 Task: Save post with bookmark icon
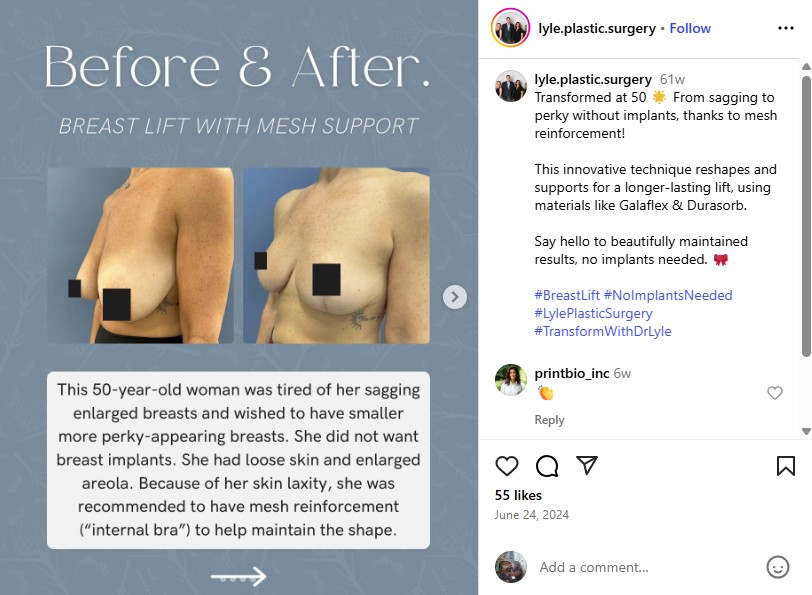pyautogui.click(x=786, y=466)
